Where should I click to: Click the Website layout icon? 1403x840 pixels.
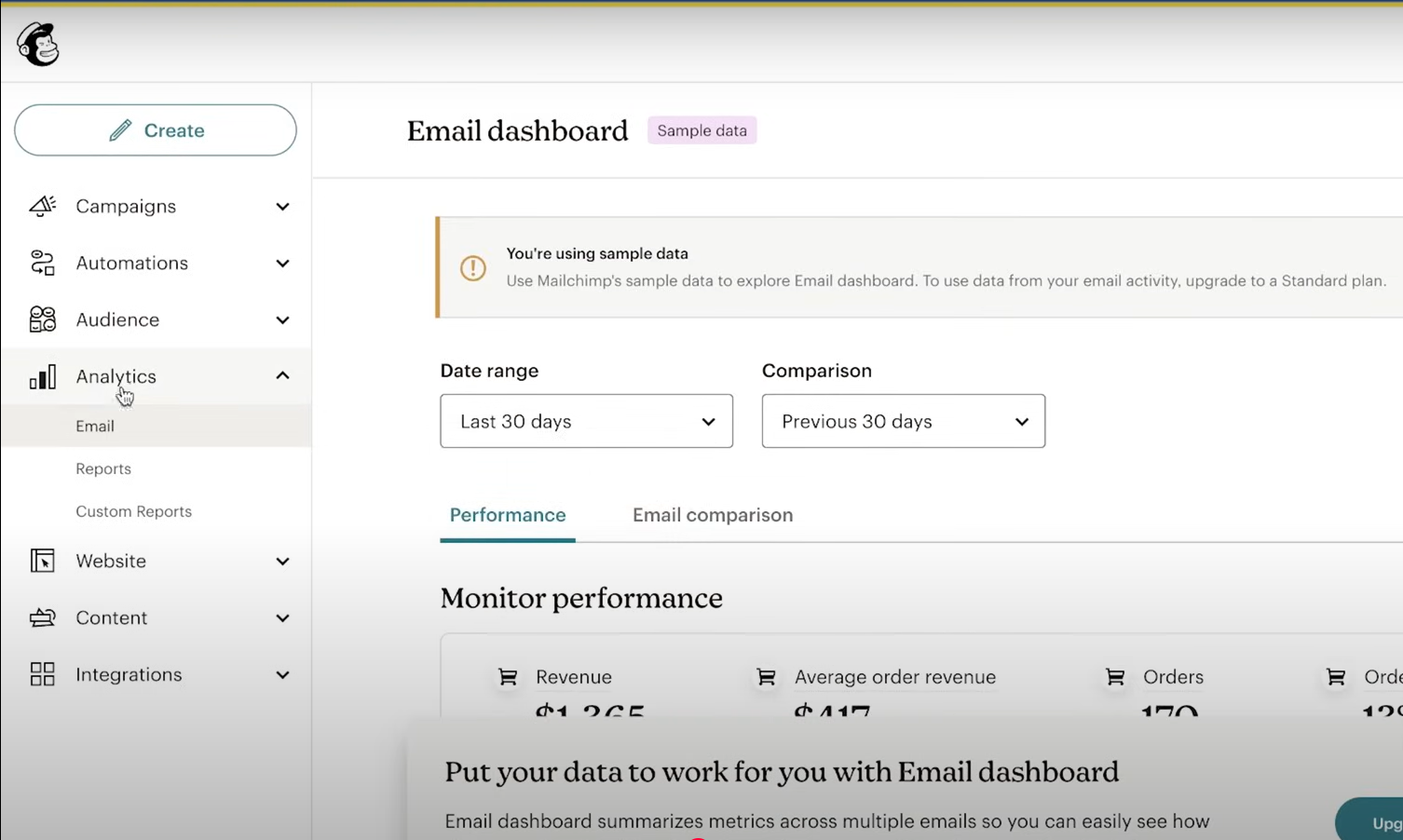point(42,561)
